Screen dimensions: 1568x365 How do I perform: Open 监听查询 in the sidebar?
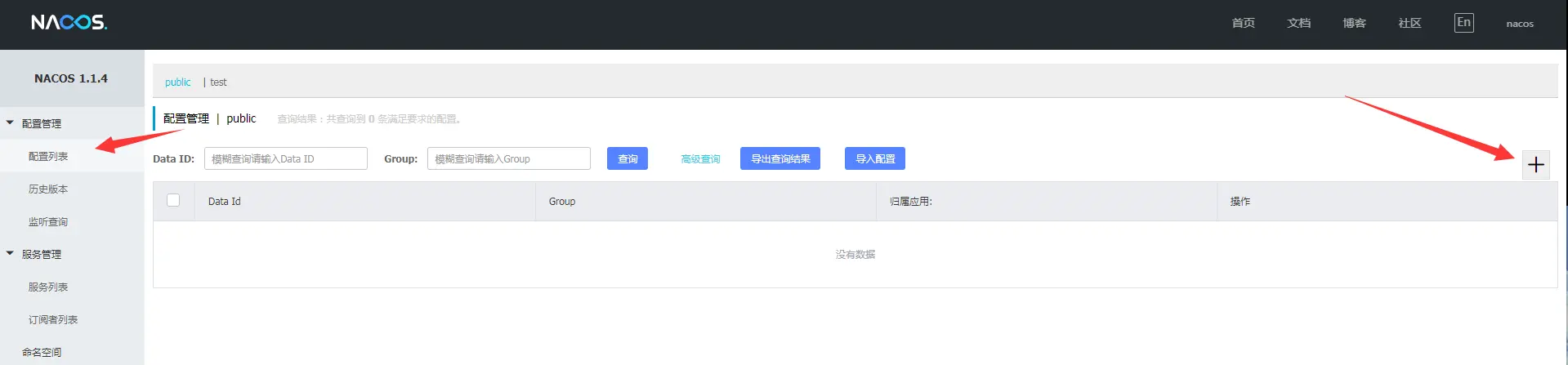(x=48, y=221)
